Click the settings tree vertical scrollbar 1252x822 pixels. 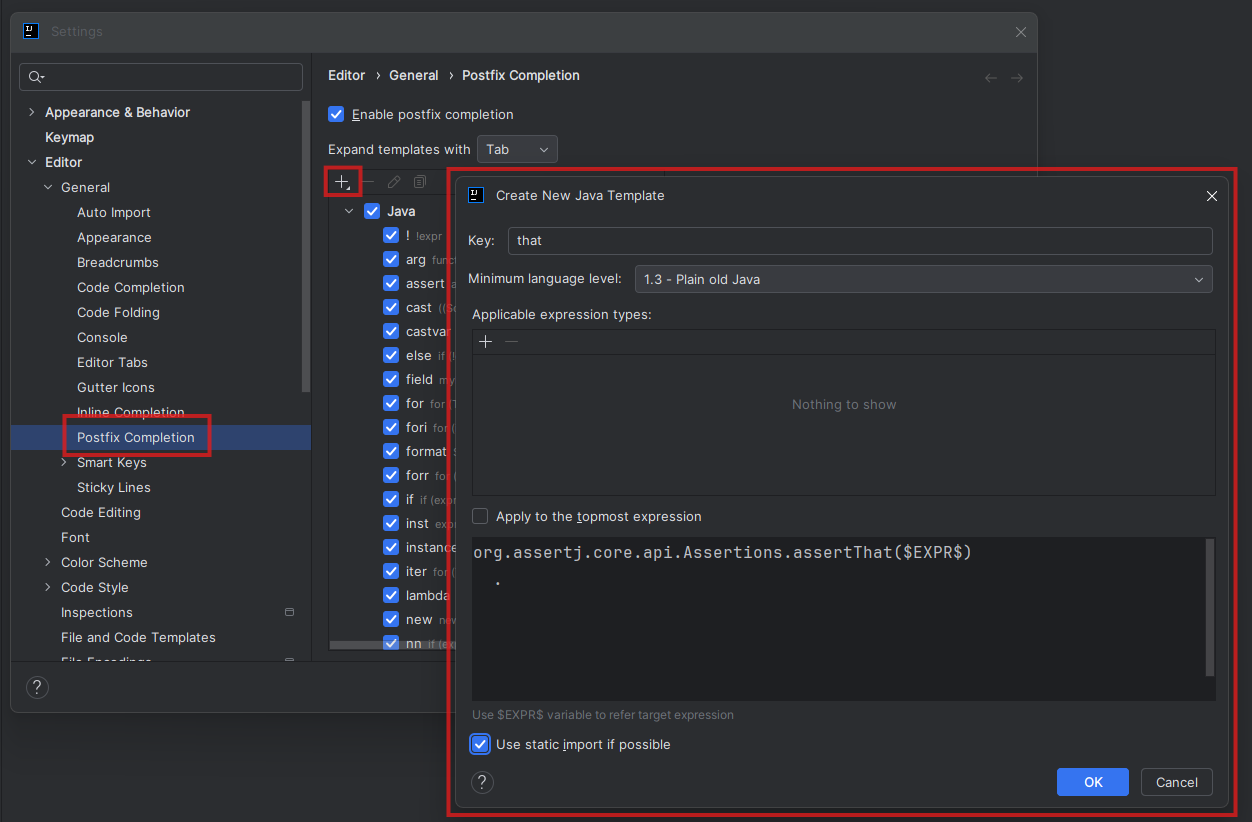[307, 245]
